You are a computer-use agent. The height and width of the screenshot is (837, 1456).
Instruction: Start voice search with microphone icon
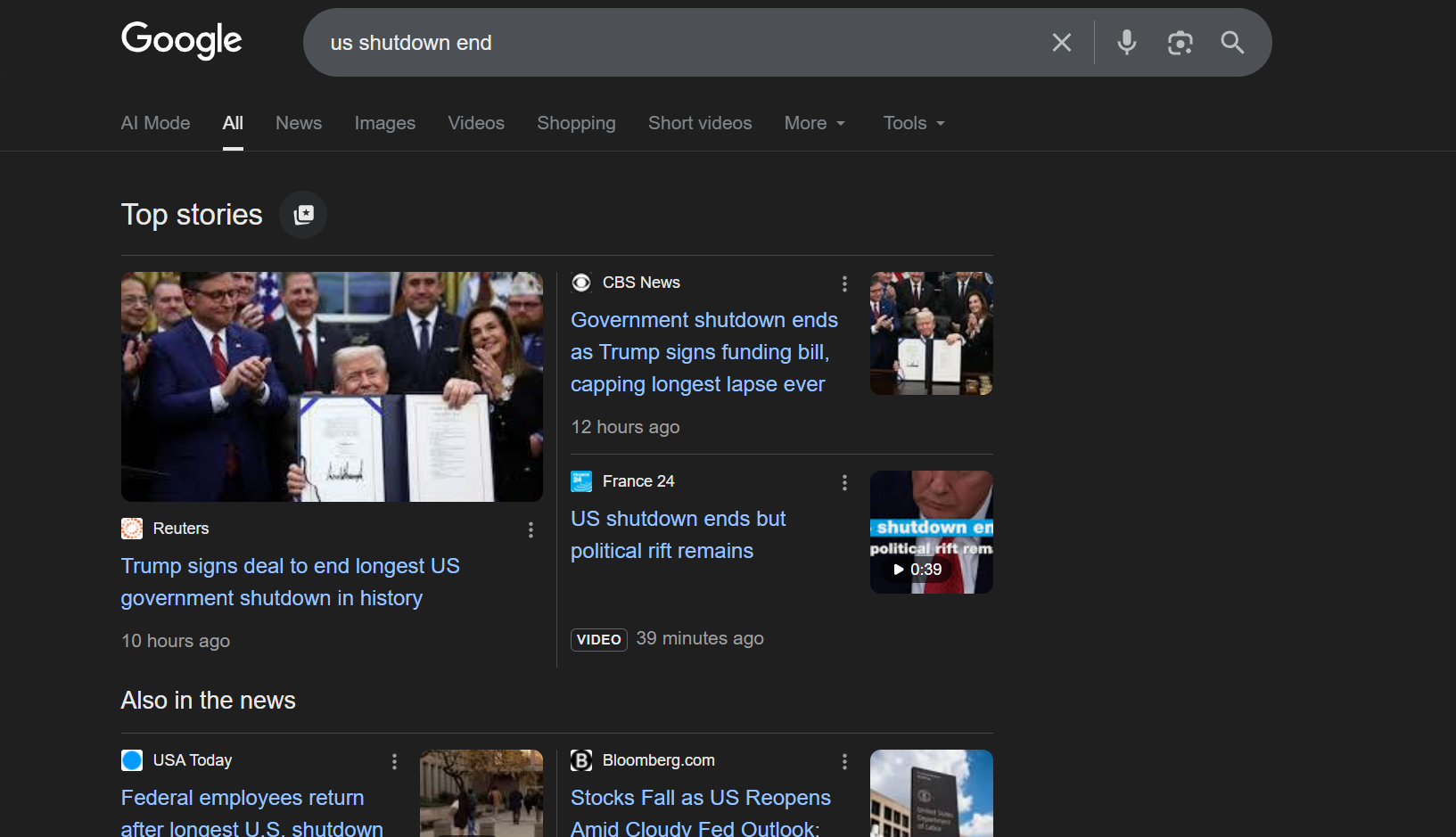click(1126, 43)
